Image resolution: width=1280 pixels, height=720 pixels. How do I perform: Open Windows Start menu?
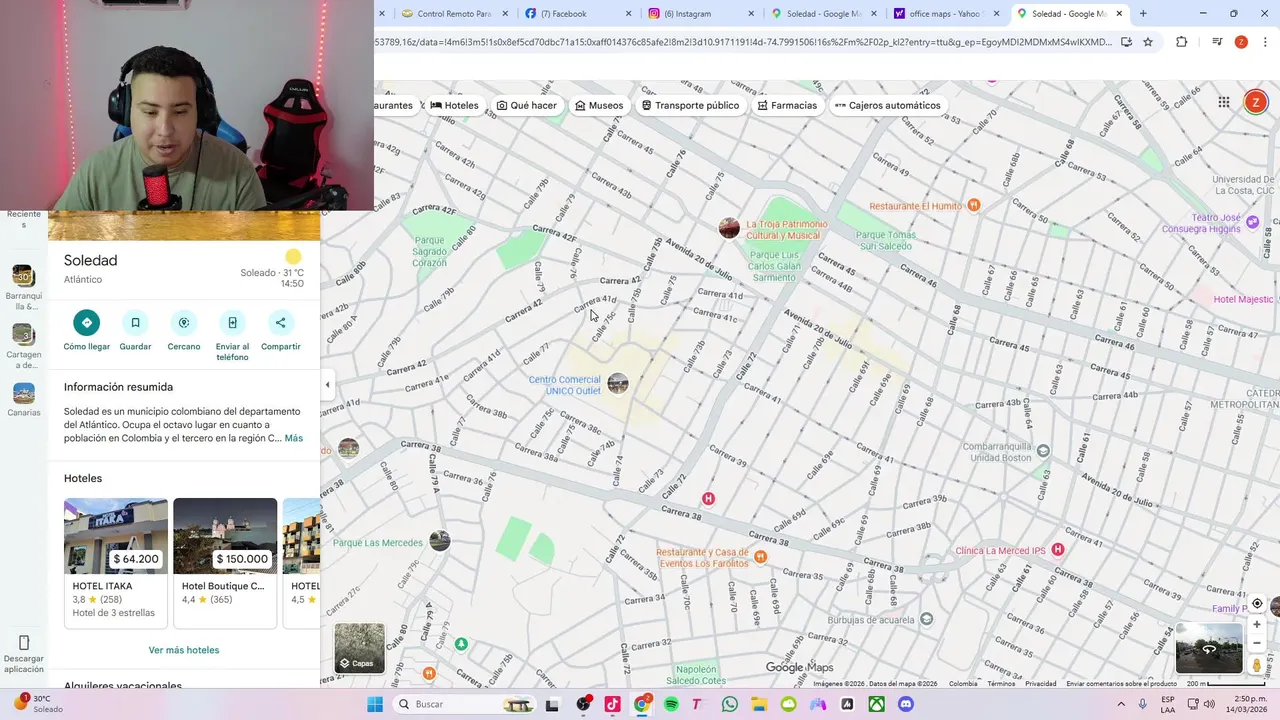tap(375, 704)
